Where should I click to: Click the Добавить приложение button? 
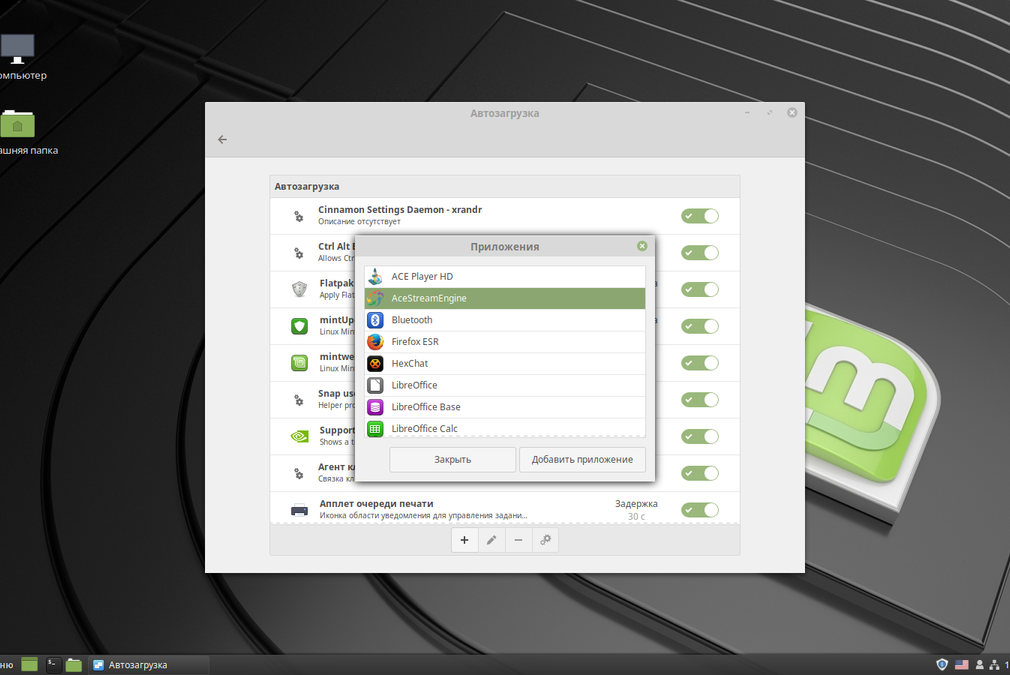(582, 460)
